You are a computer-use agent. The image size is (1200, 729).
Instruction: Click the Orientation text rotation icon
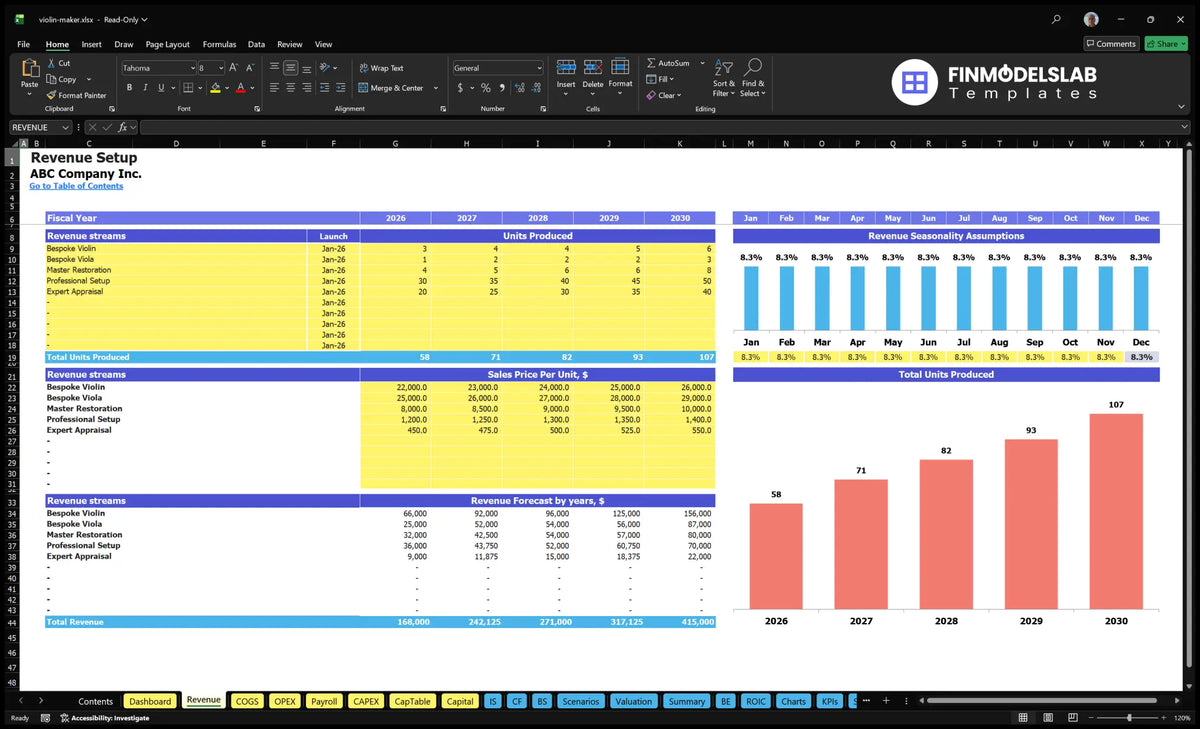point(324,68)
